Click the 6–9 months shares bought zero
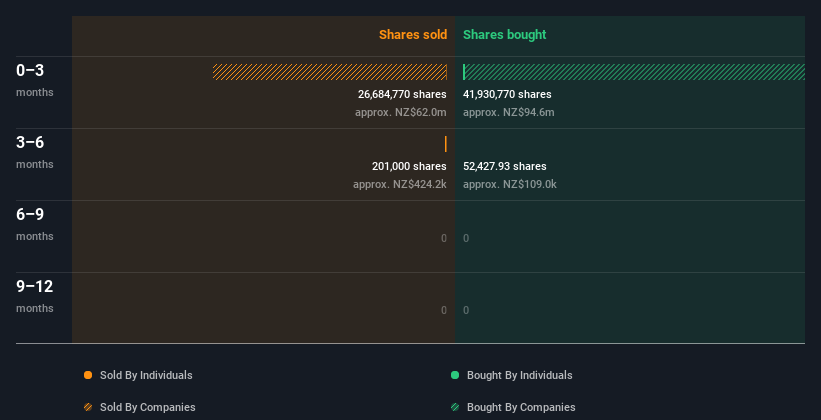Image resolution: width=821 pixels, height=420 pixels. (466, 238)
